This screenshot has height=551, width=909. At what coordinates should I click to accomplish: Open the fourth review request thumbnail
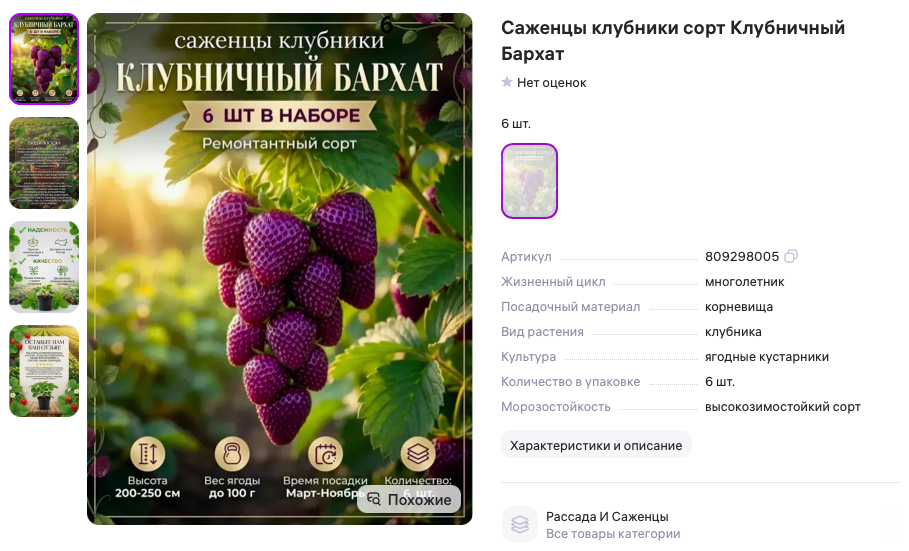(44, 371)
